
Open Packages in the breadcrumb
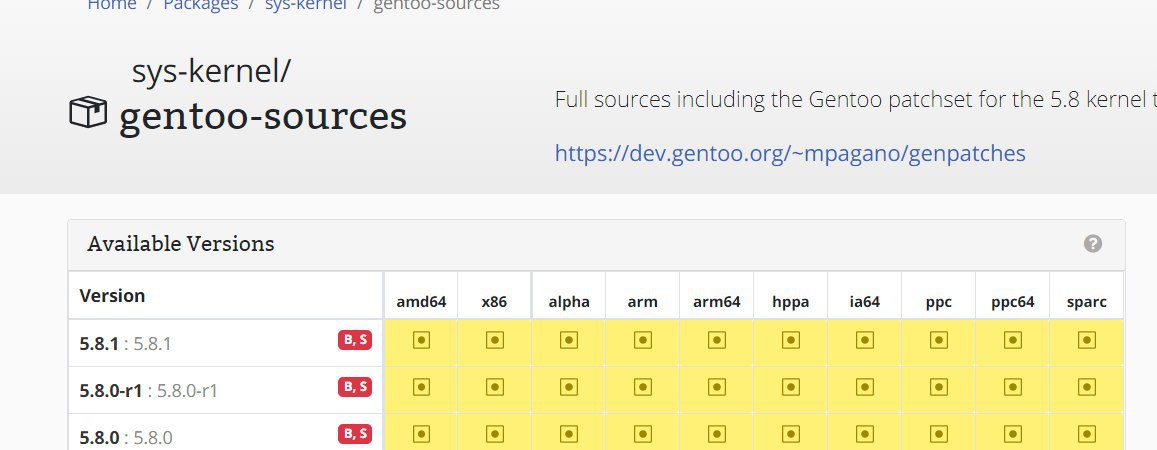coord(200,5)
